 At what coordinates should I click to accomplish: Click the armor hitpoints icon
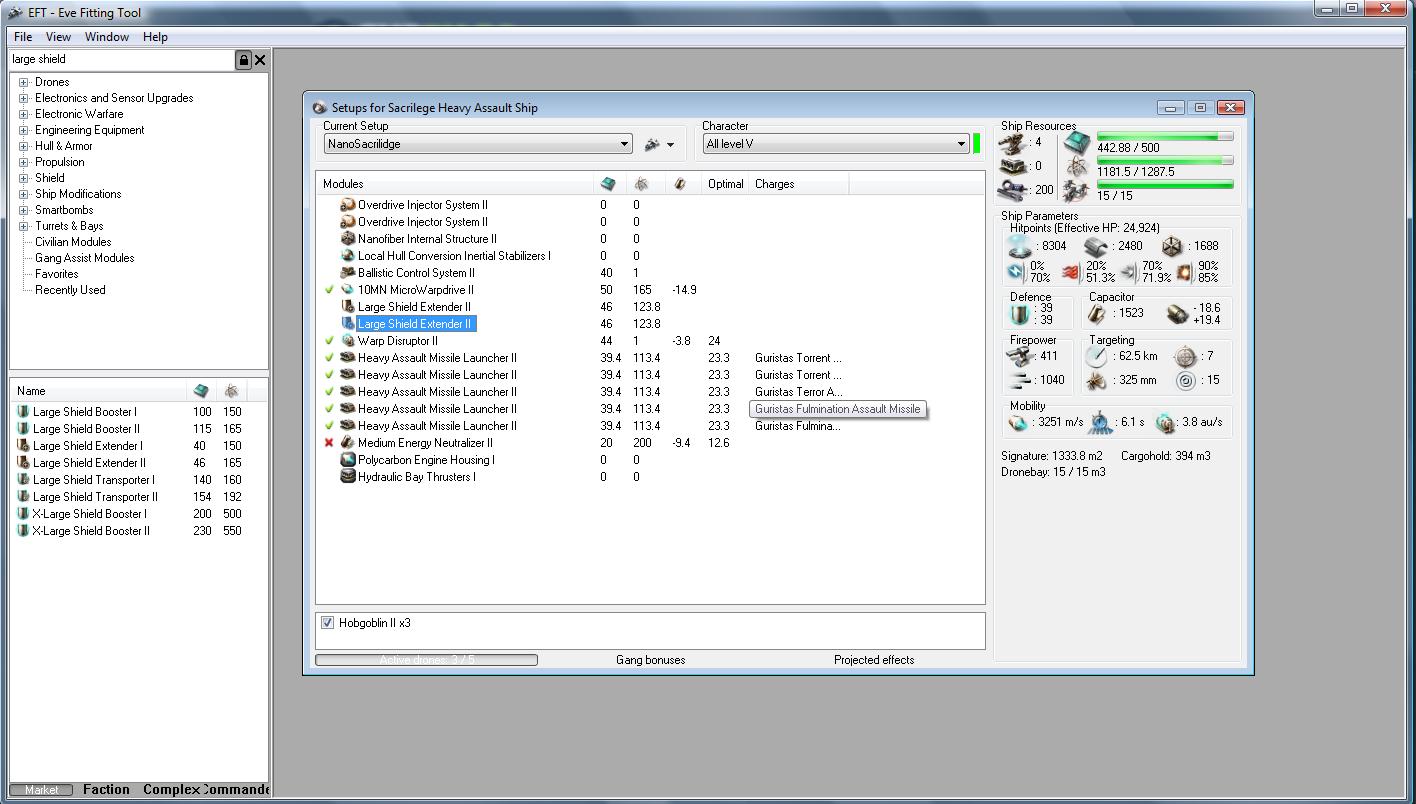click(x=1096, y=246)
